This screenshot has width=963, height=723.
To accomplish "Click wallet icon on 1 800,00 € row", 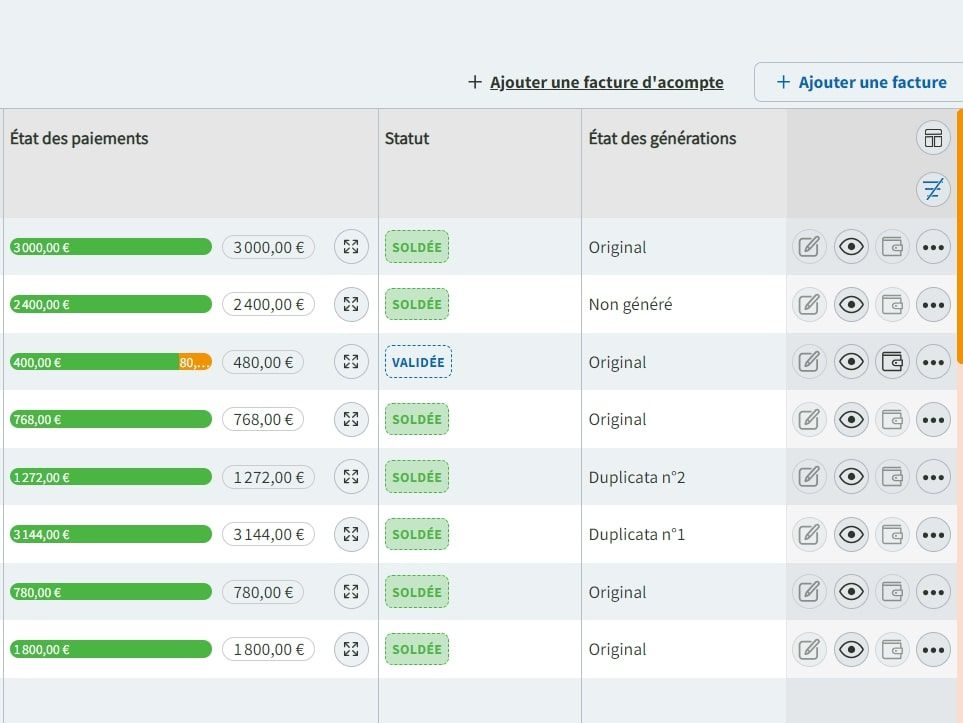I will (892, 649).
